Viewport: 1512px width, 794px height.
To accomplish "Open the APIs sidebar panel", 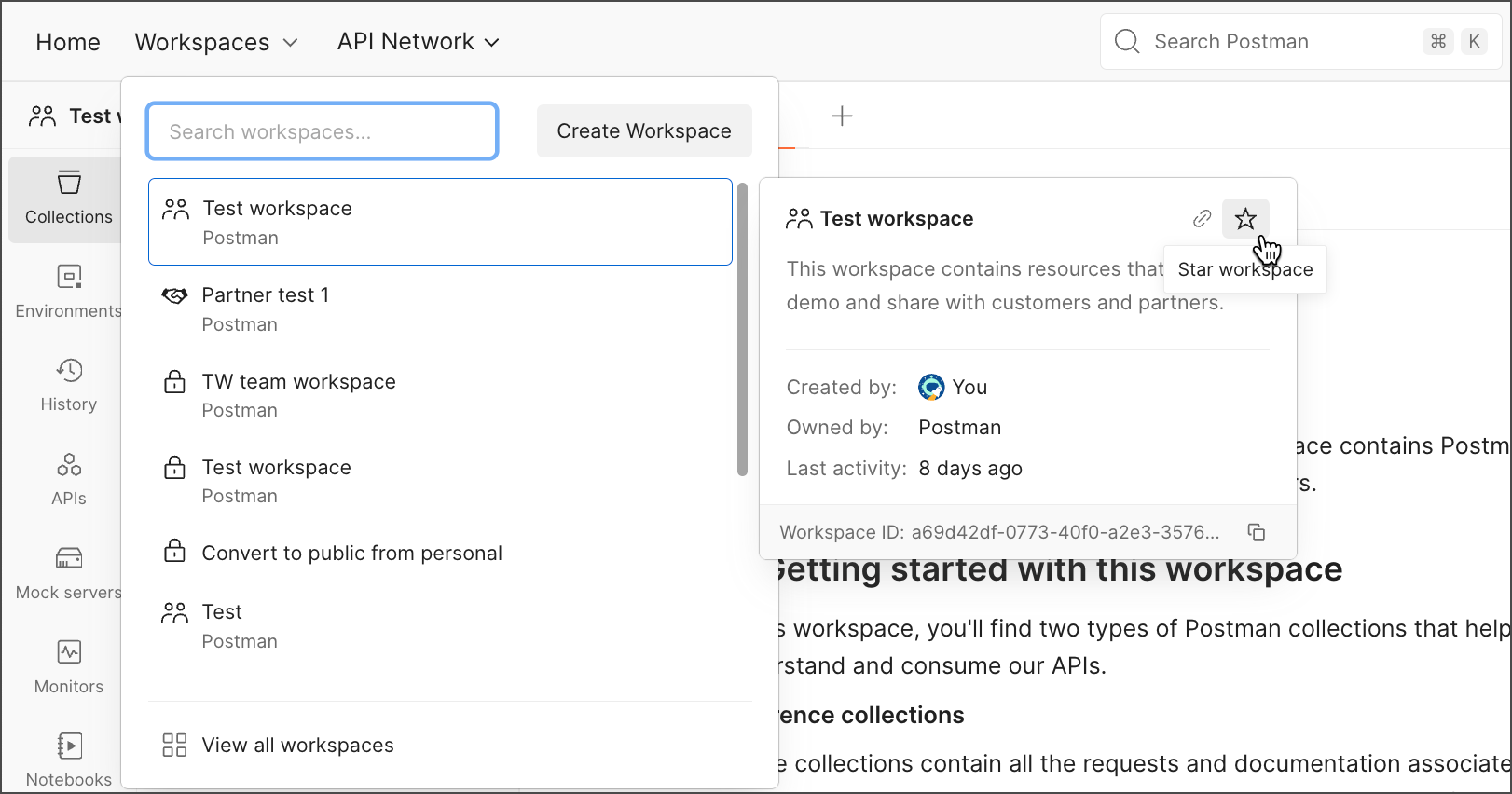I will point(69,479).
